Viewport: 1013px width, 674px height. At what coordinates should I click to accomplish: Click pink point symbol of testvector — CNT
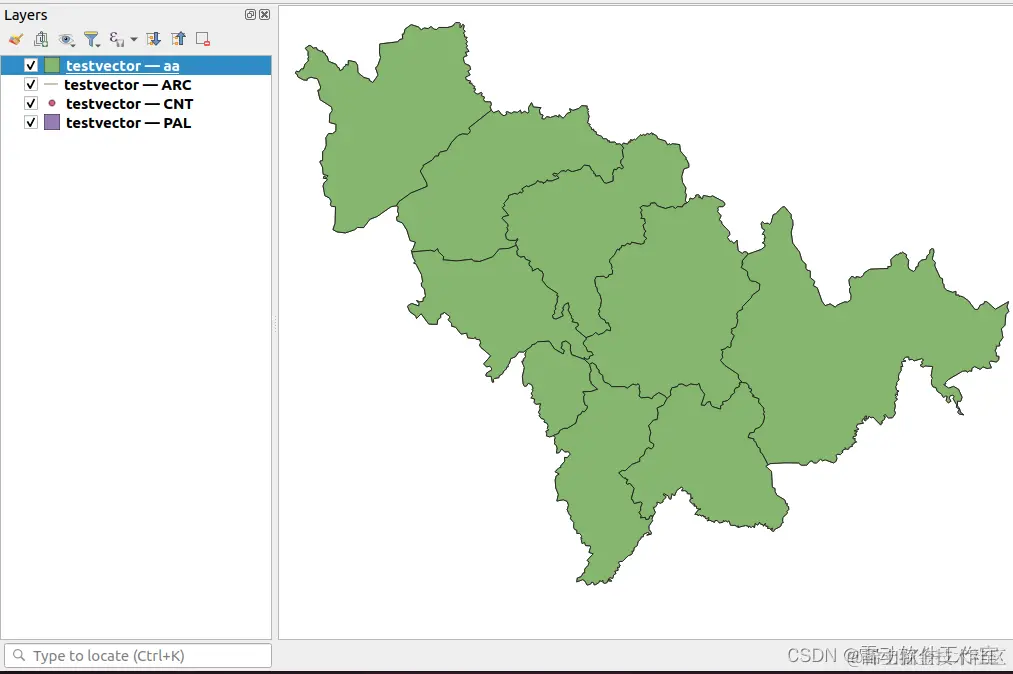click(52, 103)
